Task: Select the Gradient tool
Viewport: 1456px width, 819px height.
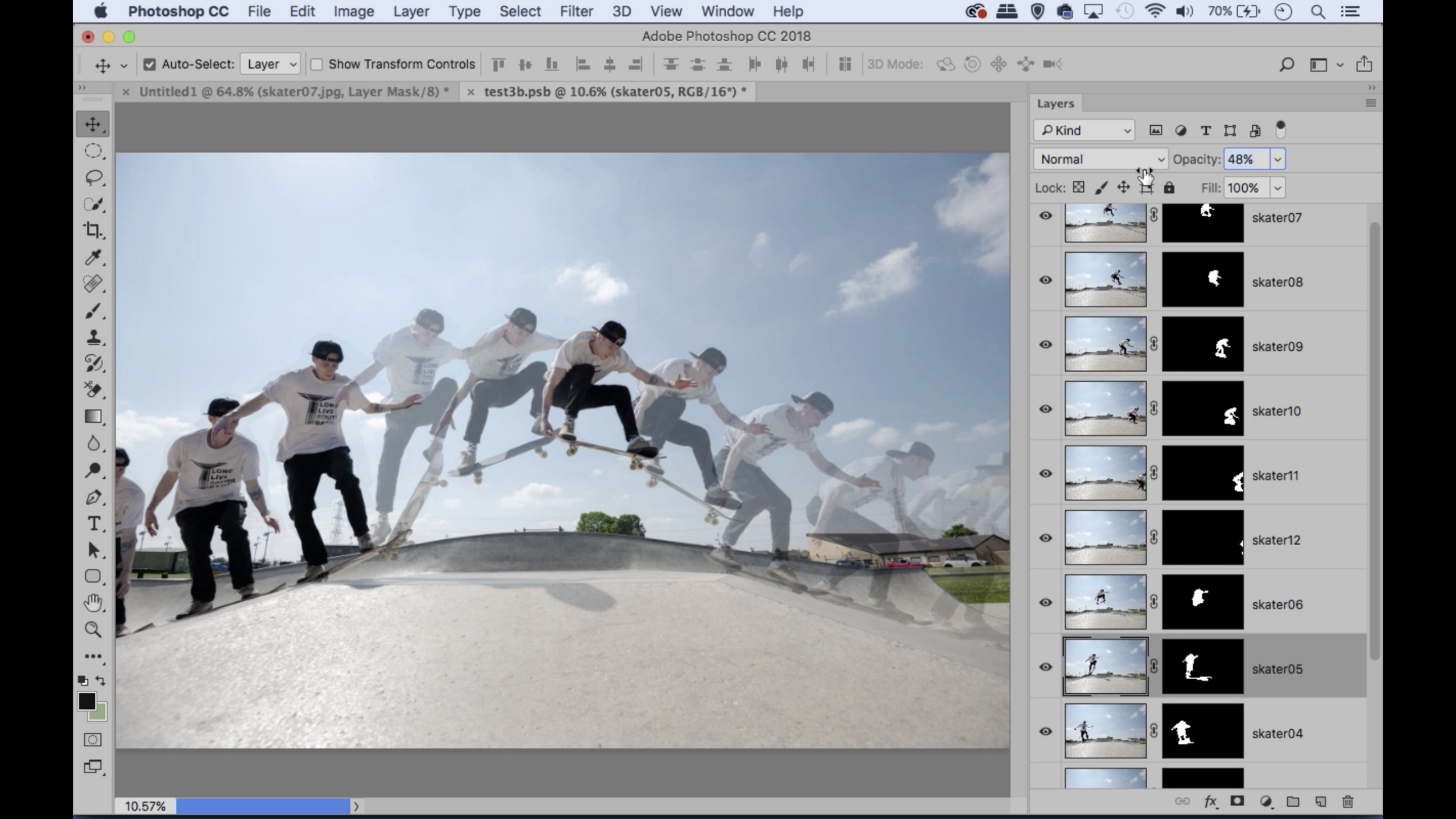Action: [x=93, y=416]
